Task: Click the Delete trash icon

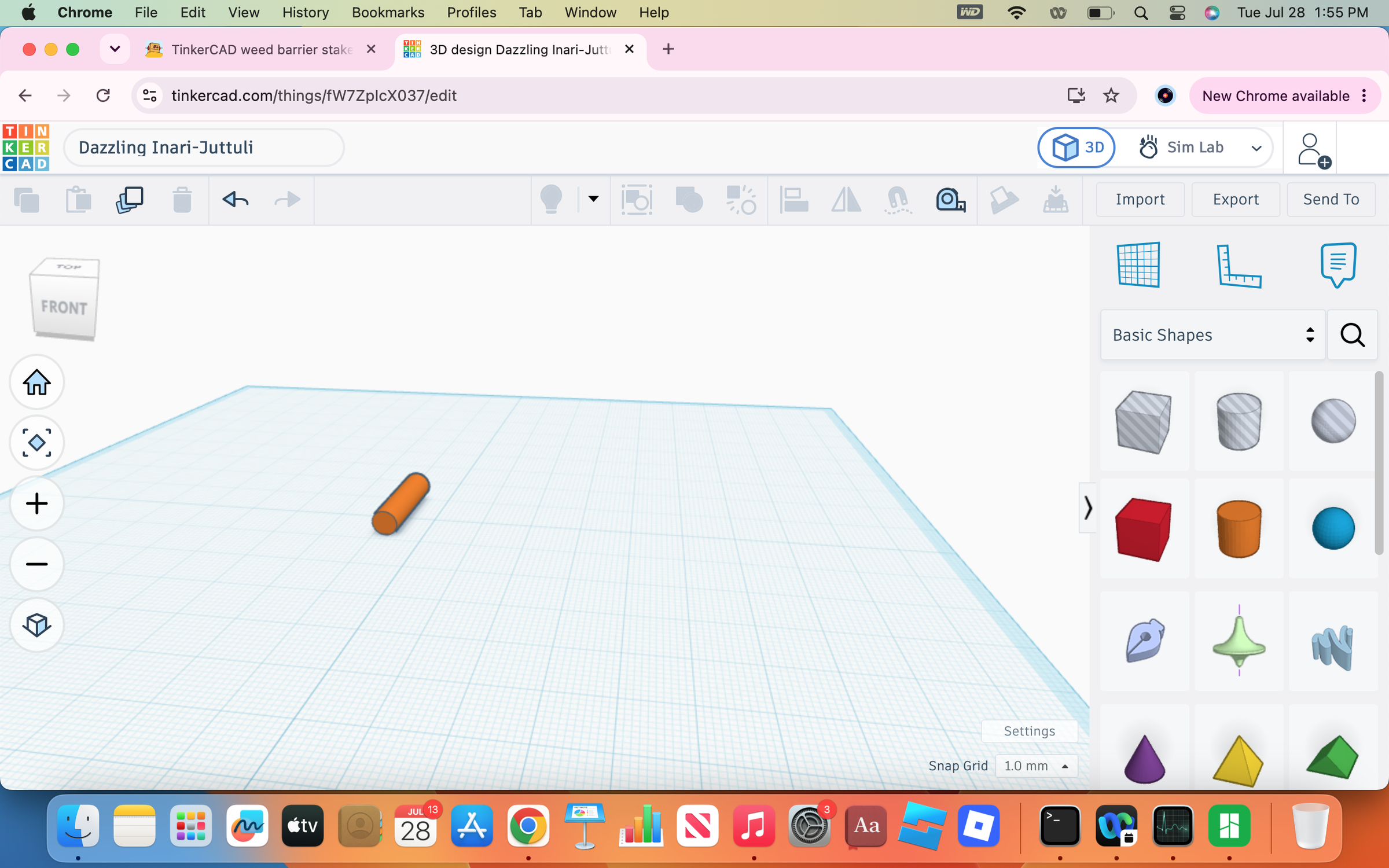Action: (182, 200)
